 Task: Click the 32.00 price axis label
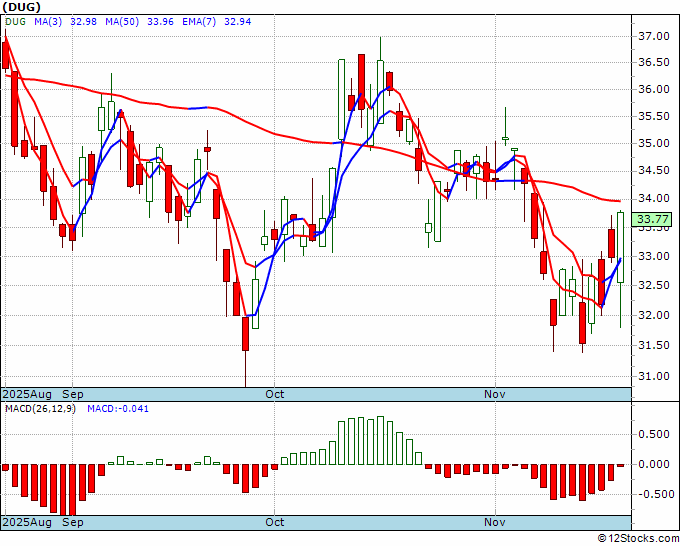click(654, 315)
